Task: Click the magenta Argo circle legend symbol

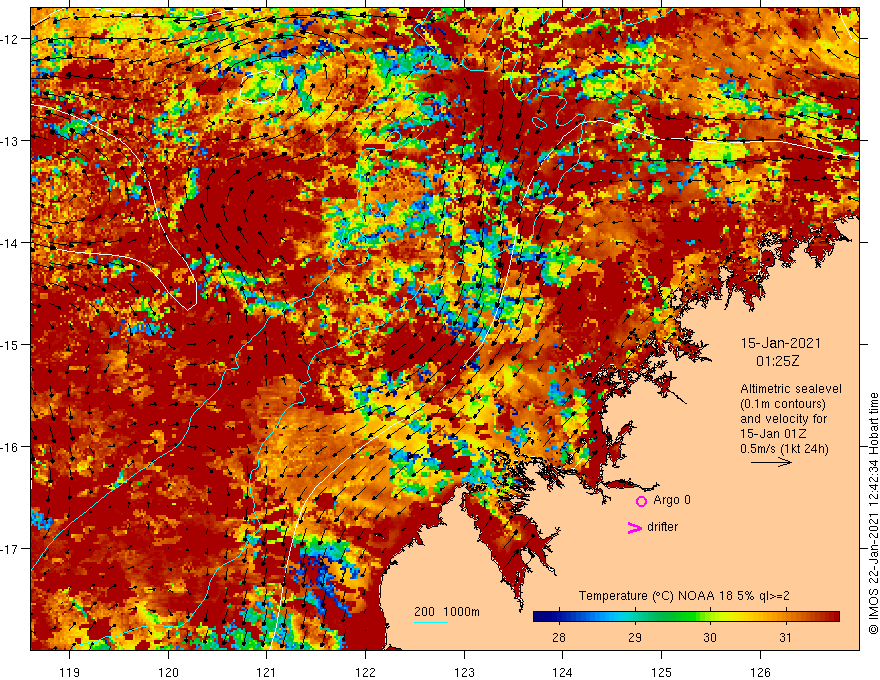Action: pyautogui.click(x=641, y=501)
